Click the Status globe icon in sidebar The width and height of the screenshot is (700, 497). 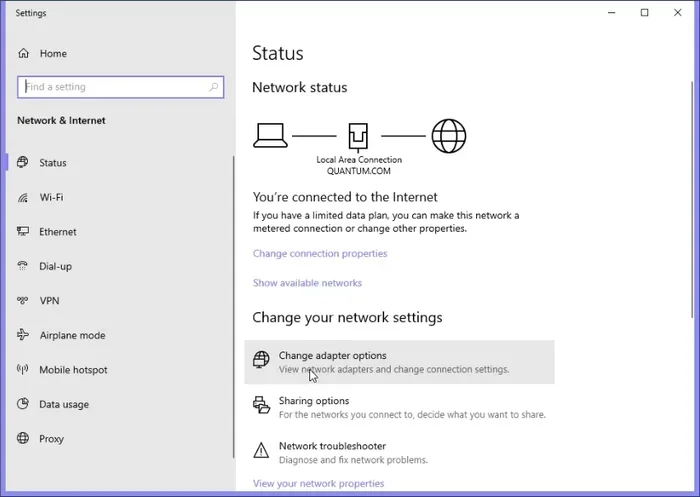click(x=23, y=162)
